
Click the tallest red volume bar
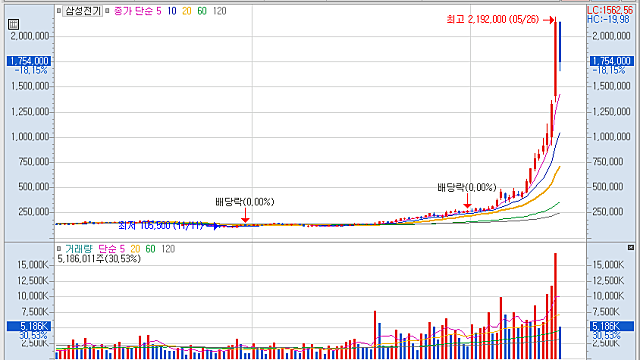pyautogui.click(x=556, y=306)
